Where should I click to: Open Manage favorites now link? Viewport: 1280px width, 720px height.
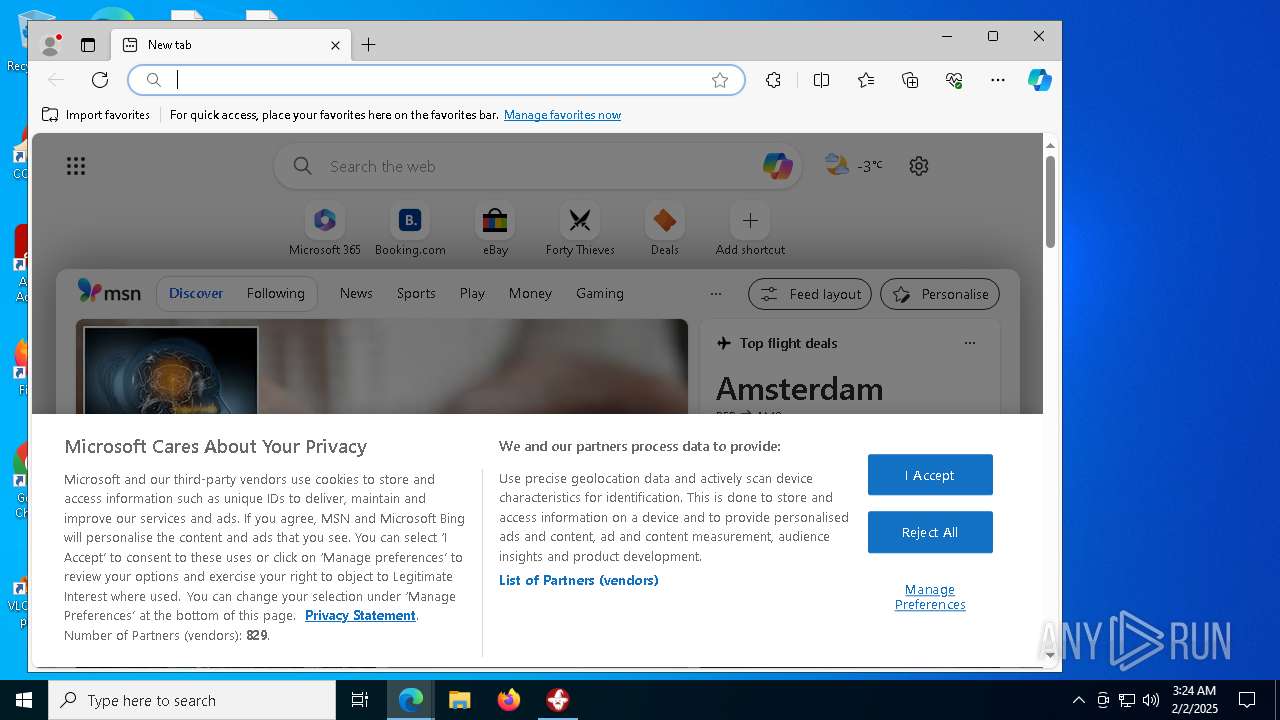click(562, 115)
